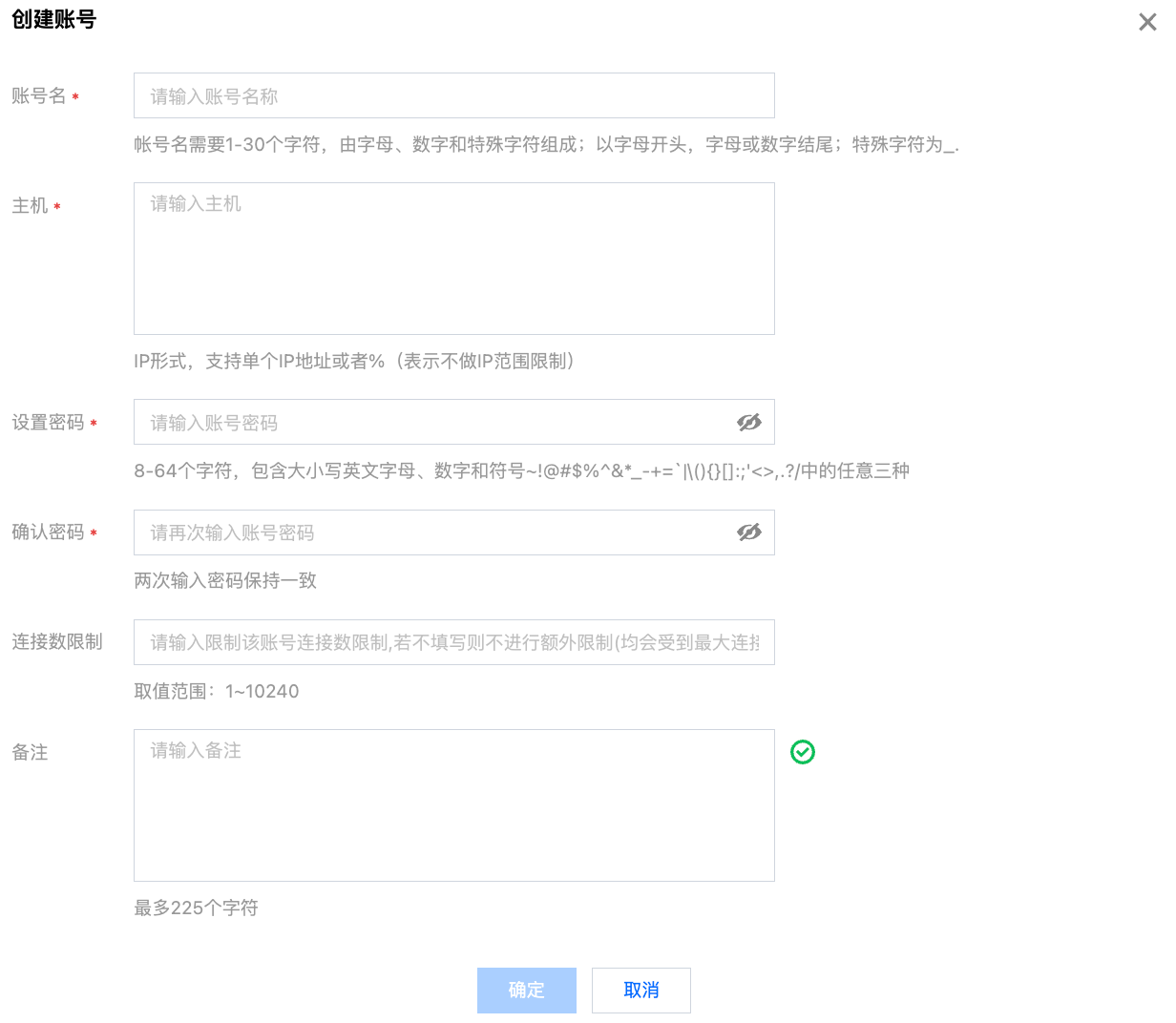Click the 确认密码 input field
Viewport: 1176px width, 1023px height.
pyautogui.click(x=453, y=532)
